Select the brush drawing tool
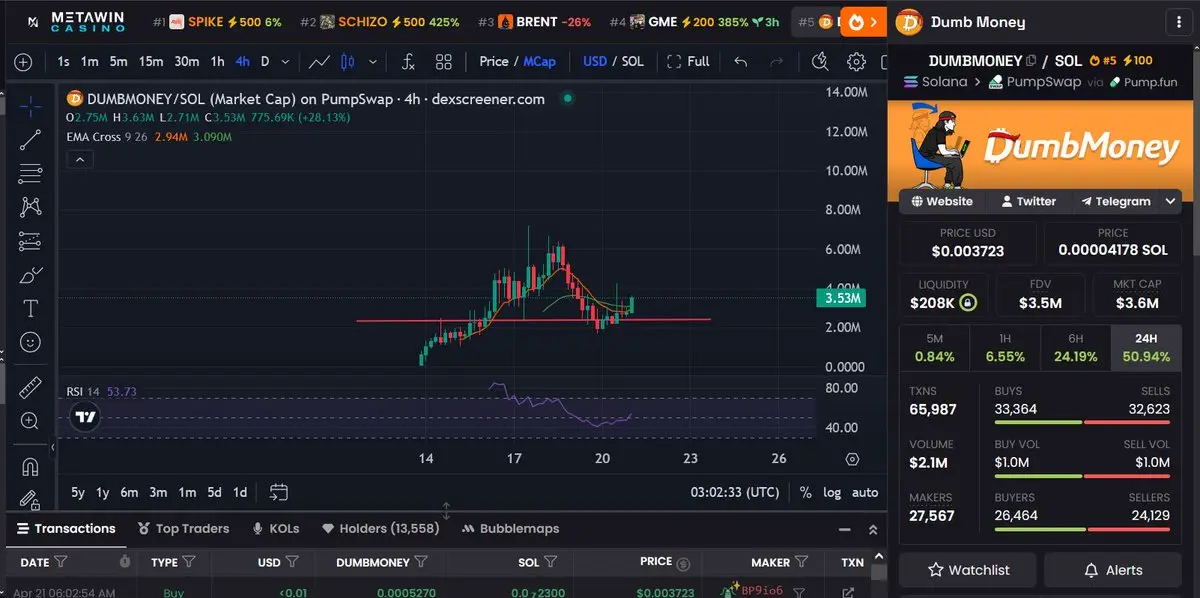 pyautogui.click(x=31, y=274)
